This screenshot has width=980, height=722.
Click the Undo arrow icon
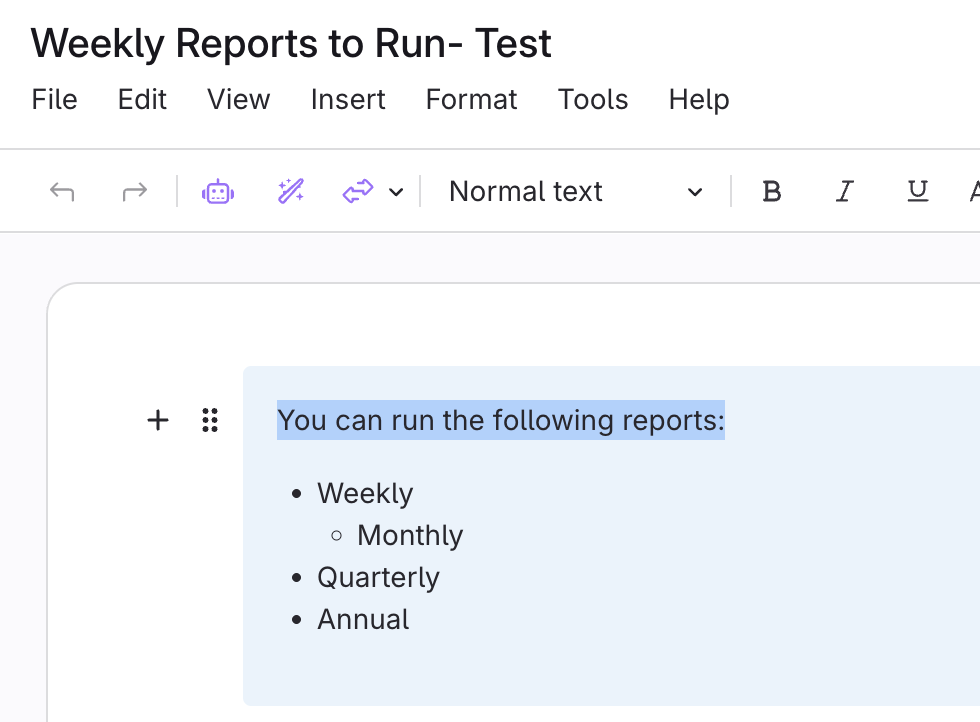(62, 191)
